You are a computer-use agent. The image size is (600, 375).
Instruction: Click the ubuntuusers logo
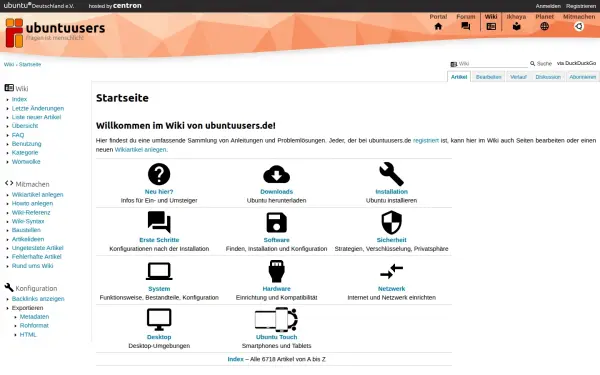(55, 32)
